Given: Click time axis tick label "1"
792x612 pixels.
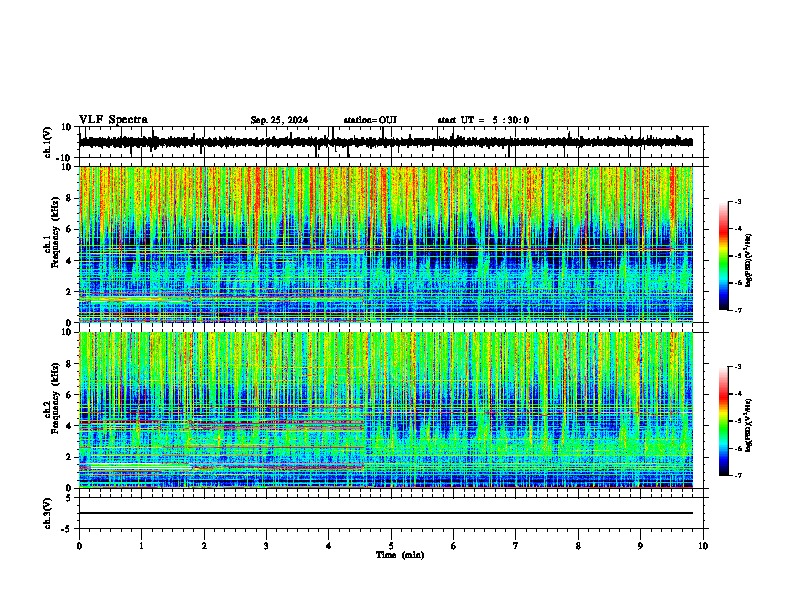Looking at the screenshot, I should [x=141, y=546].
